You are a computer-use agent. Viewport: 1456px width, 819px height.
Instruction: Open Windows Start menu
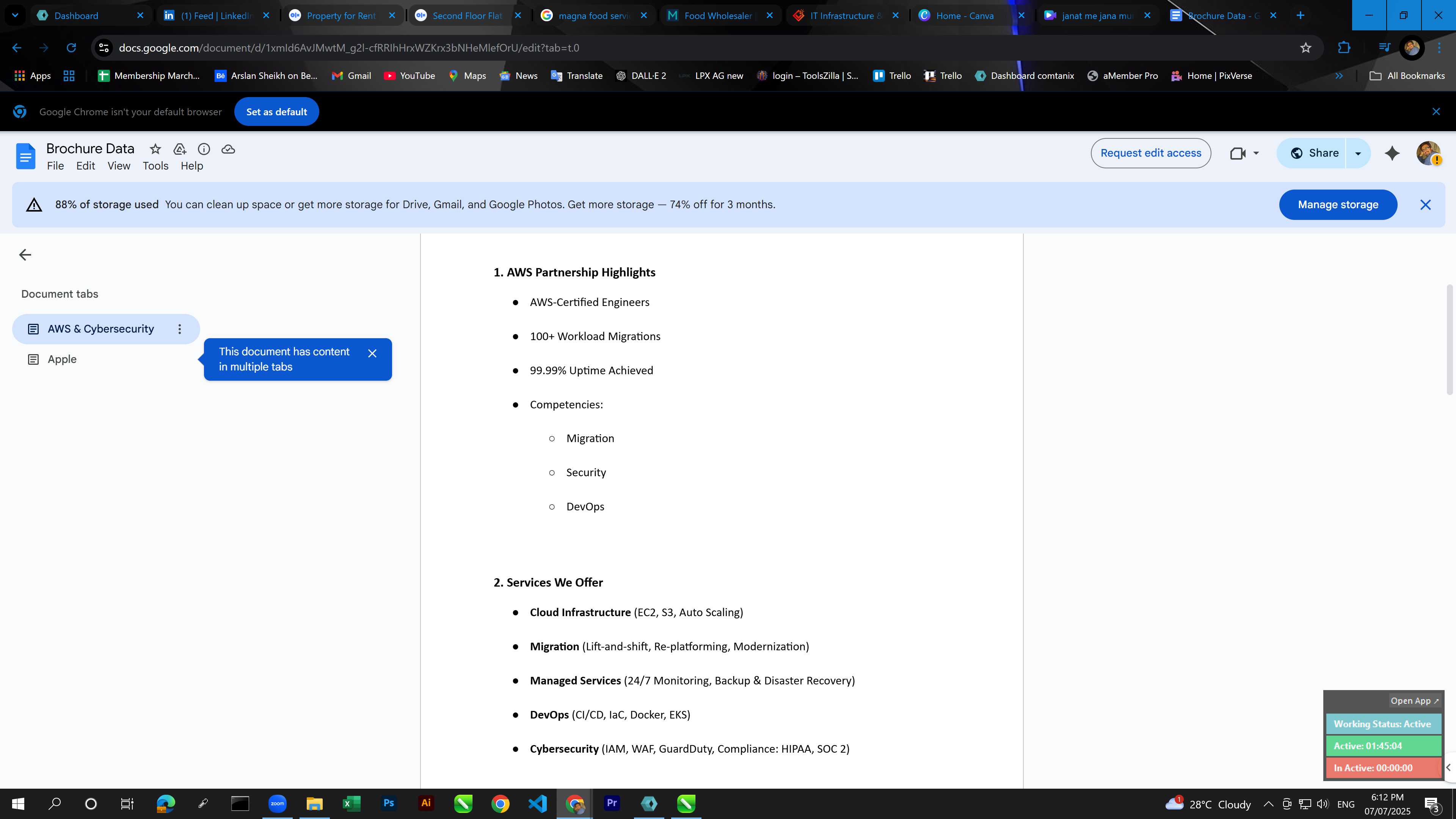pyautogui.click(x=18, y=804)
